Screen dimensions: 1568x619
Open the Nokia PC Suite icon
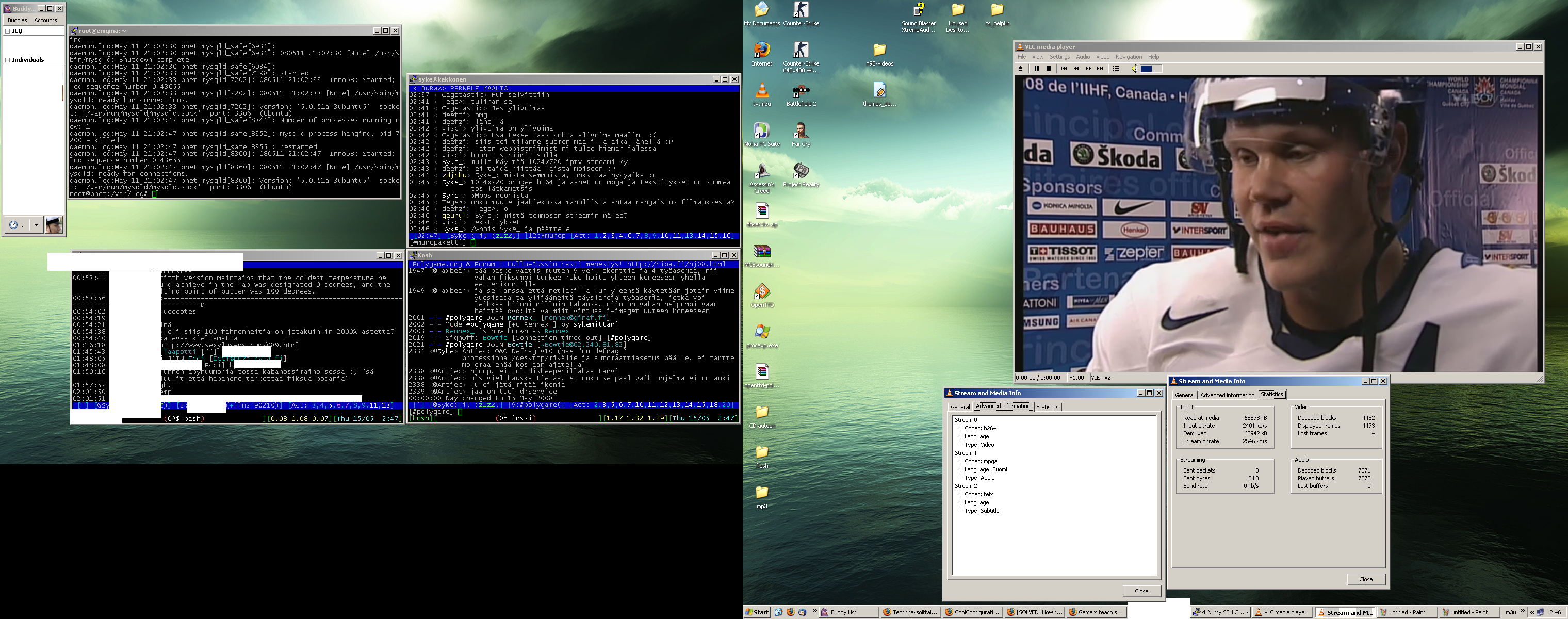click(x=761, y=132)
